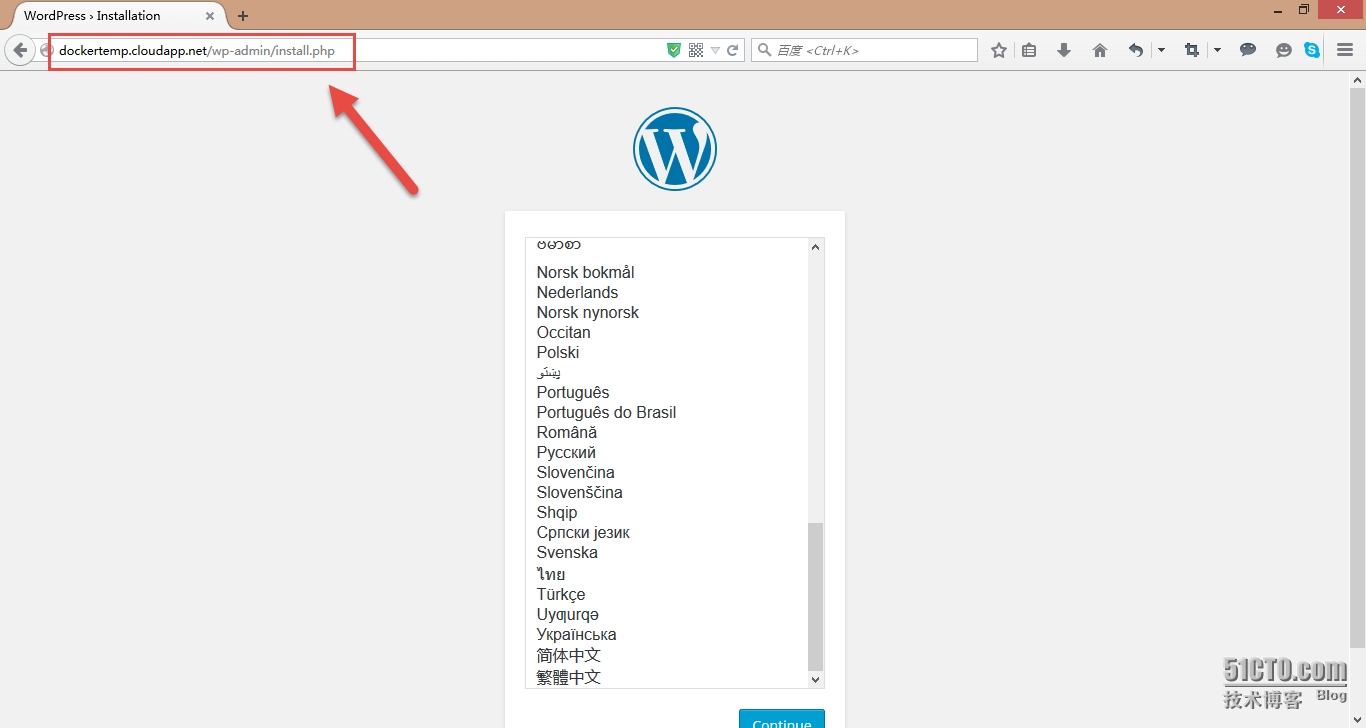This screenshot has width=1366, height=728.
Task: Go to the home page icon
Action: click(x=1100, y=50)
